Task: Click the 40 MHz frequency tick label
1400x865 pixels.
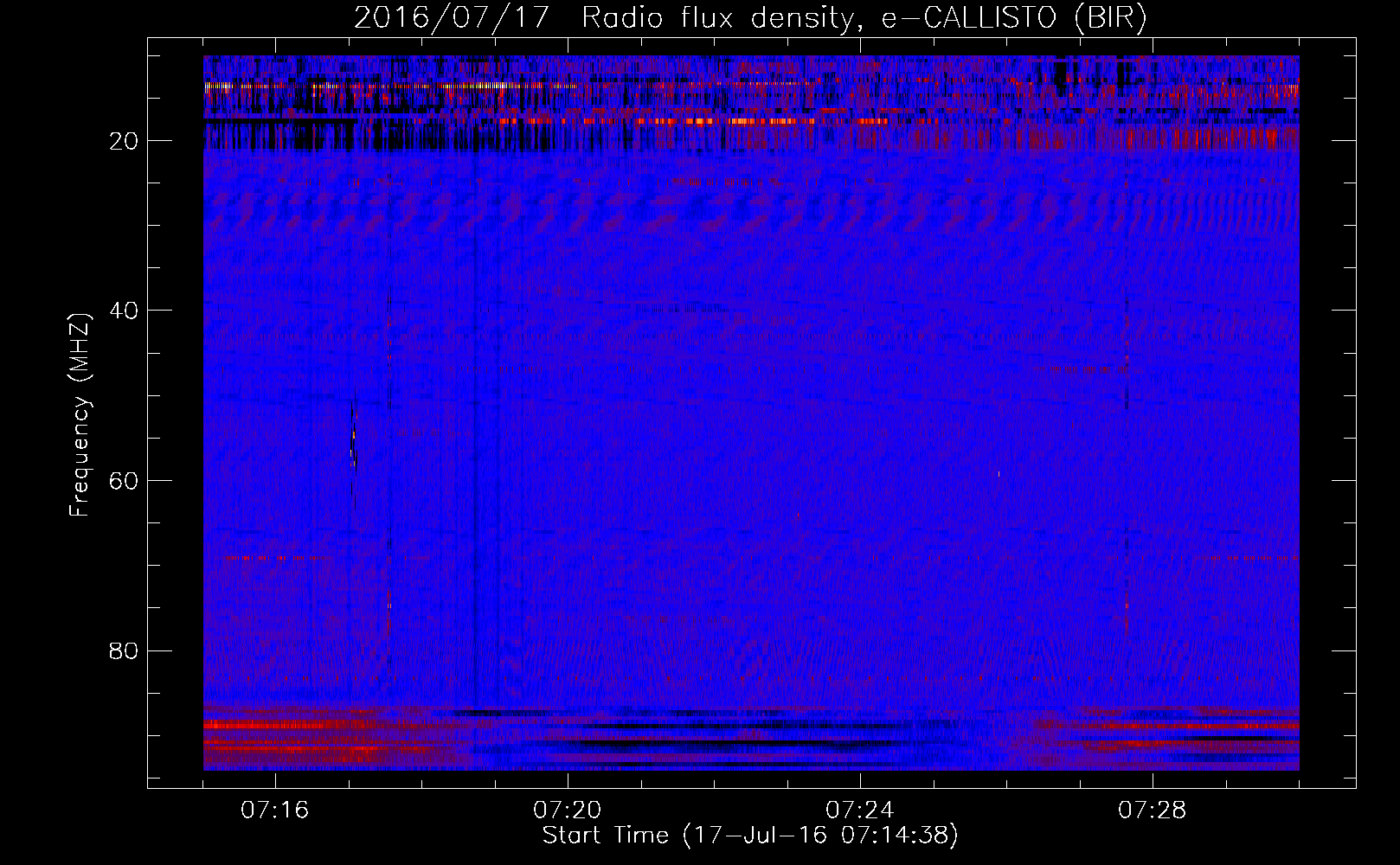Action: pos(125,311)
